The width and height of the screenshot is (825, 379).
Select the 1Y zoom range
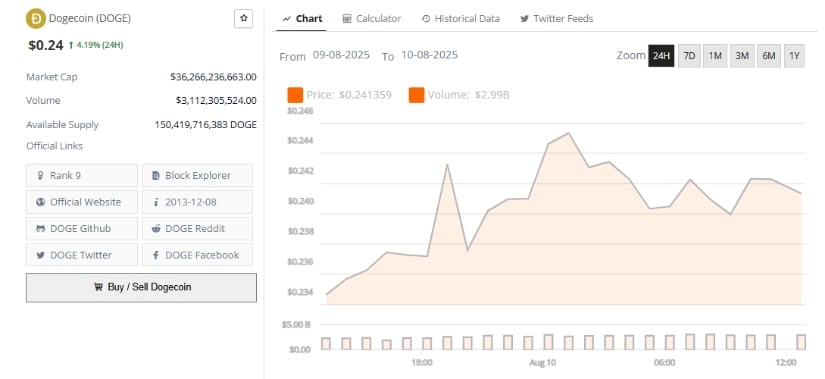click(x=794, y=56)
